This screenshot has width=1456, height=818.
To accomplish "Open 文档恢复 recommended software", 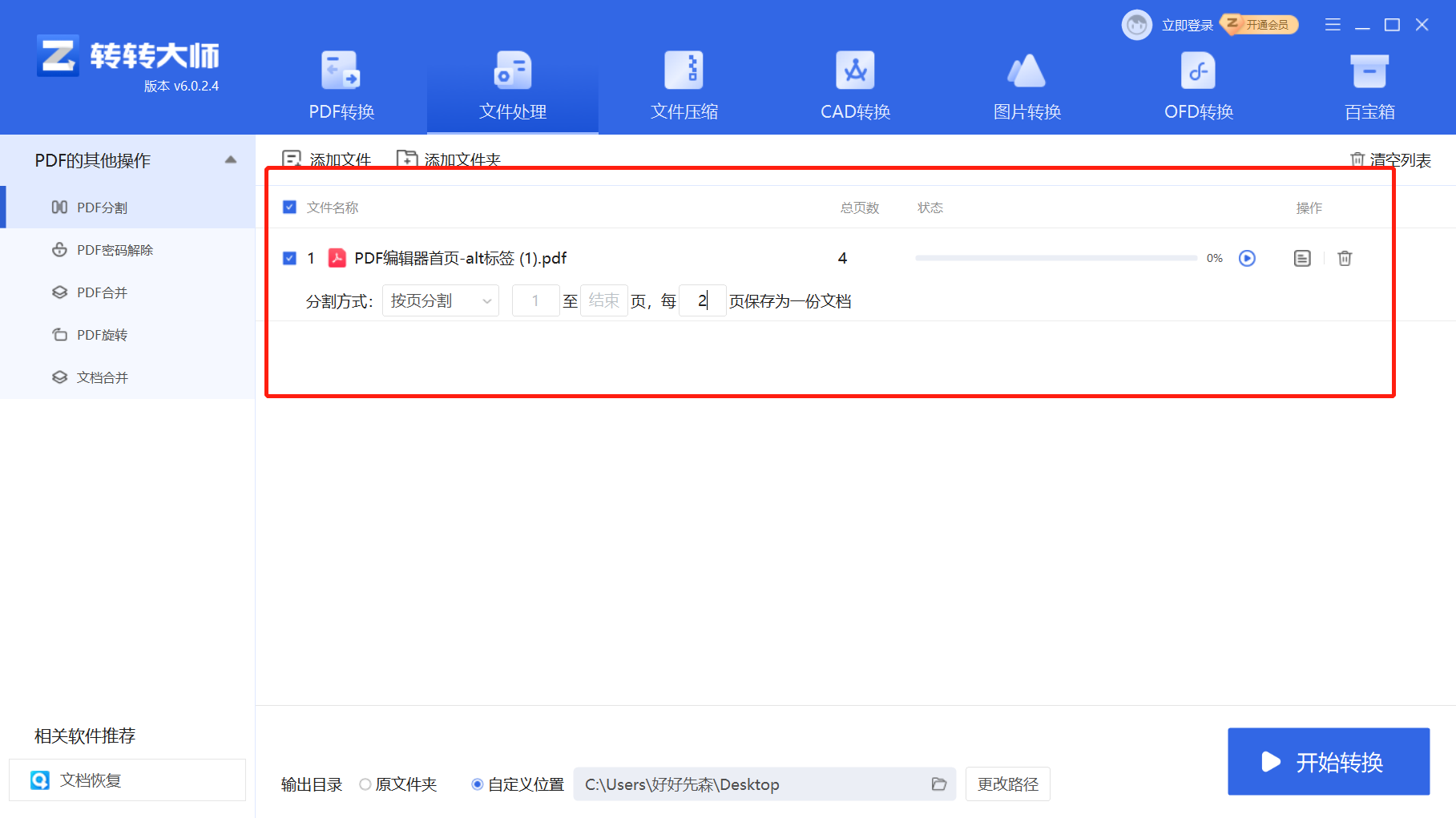I will [x=127, y=780].
